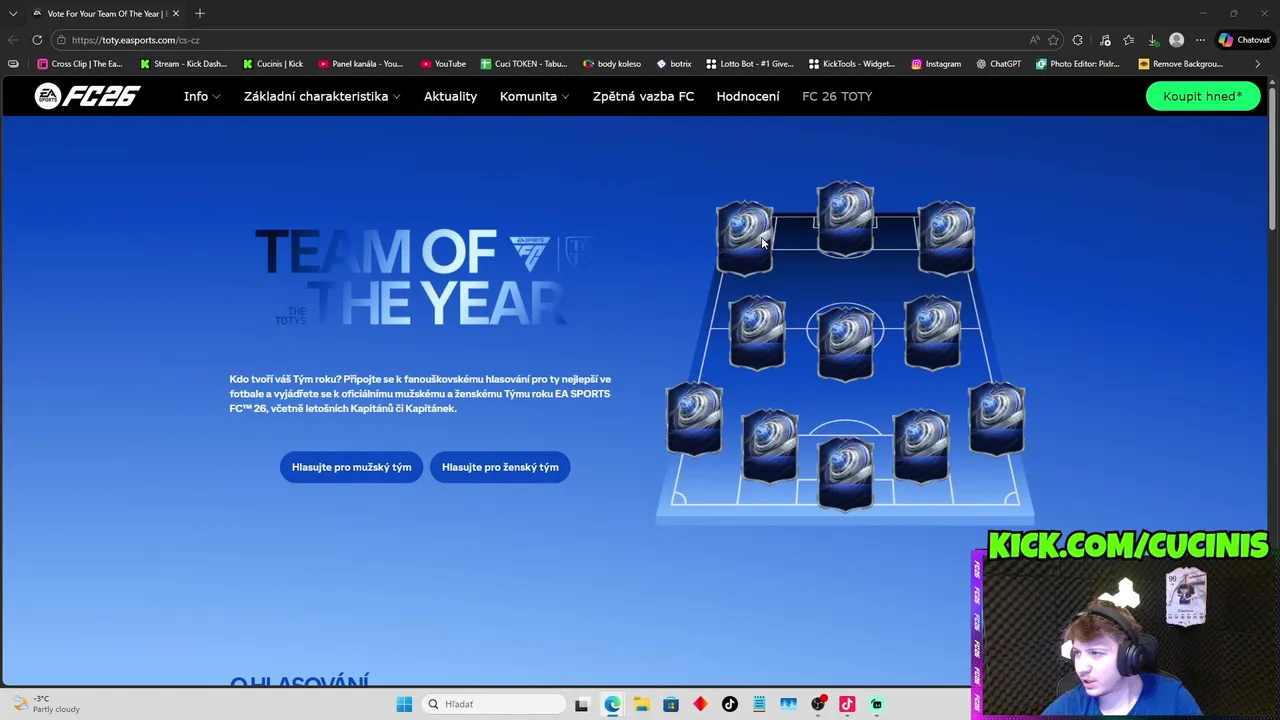The width and height of the screenshot is (1280, 720).
Task: Open the Edge settings three-dot menu
Action: point(1201,40)
